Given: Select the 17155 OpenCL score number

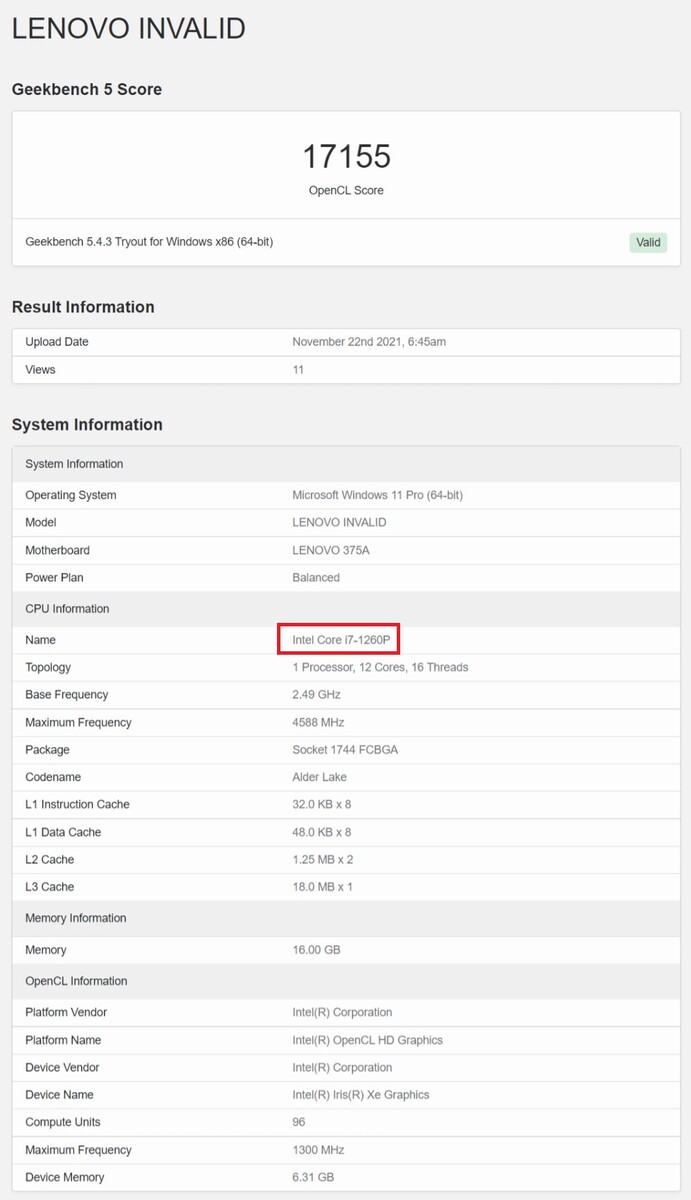Looking at the screenshot, I should click(346, 156).
